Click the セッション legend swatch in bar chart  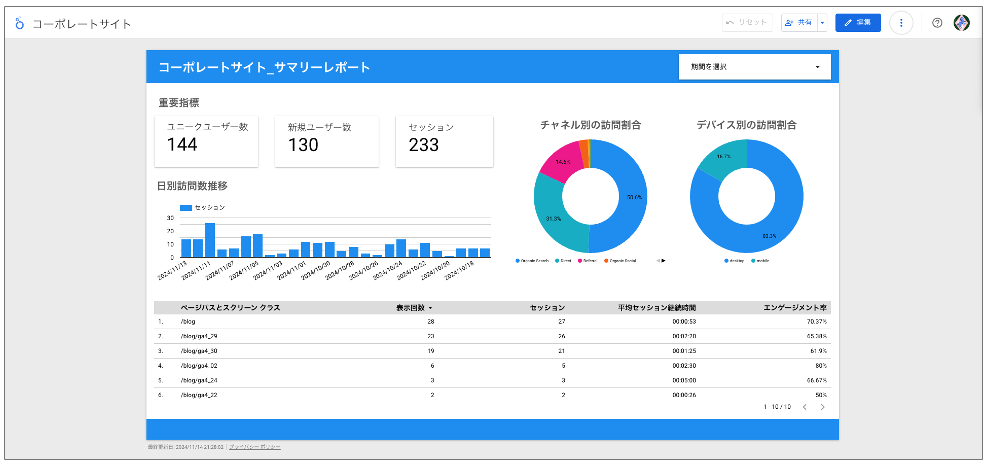click(186, 207)
